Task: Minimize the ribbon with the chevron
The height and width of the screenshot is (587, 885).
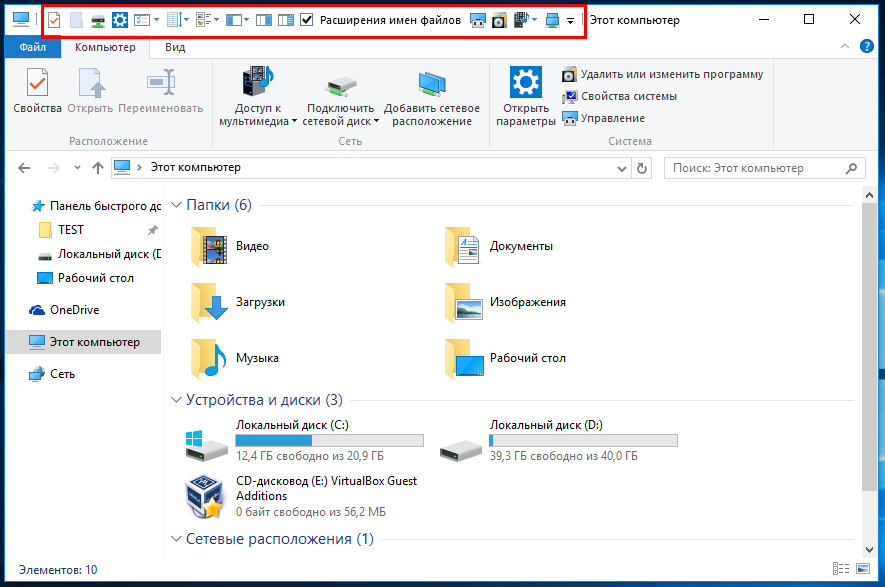Action: pos(844,46)
